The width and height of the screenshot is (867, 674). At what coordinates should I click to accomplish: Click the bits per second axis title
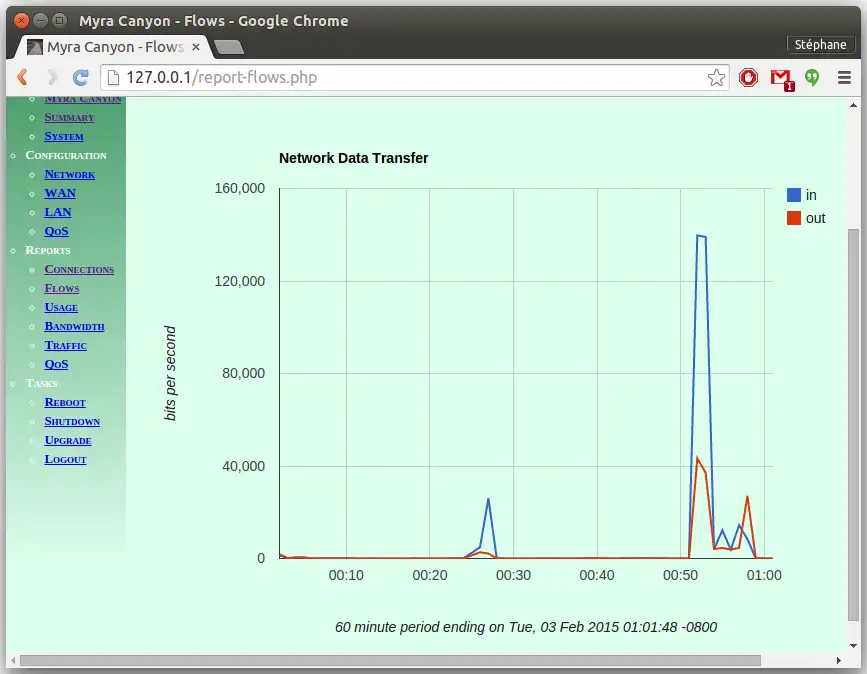(x=170, y=373)
